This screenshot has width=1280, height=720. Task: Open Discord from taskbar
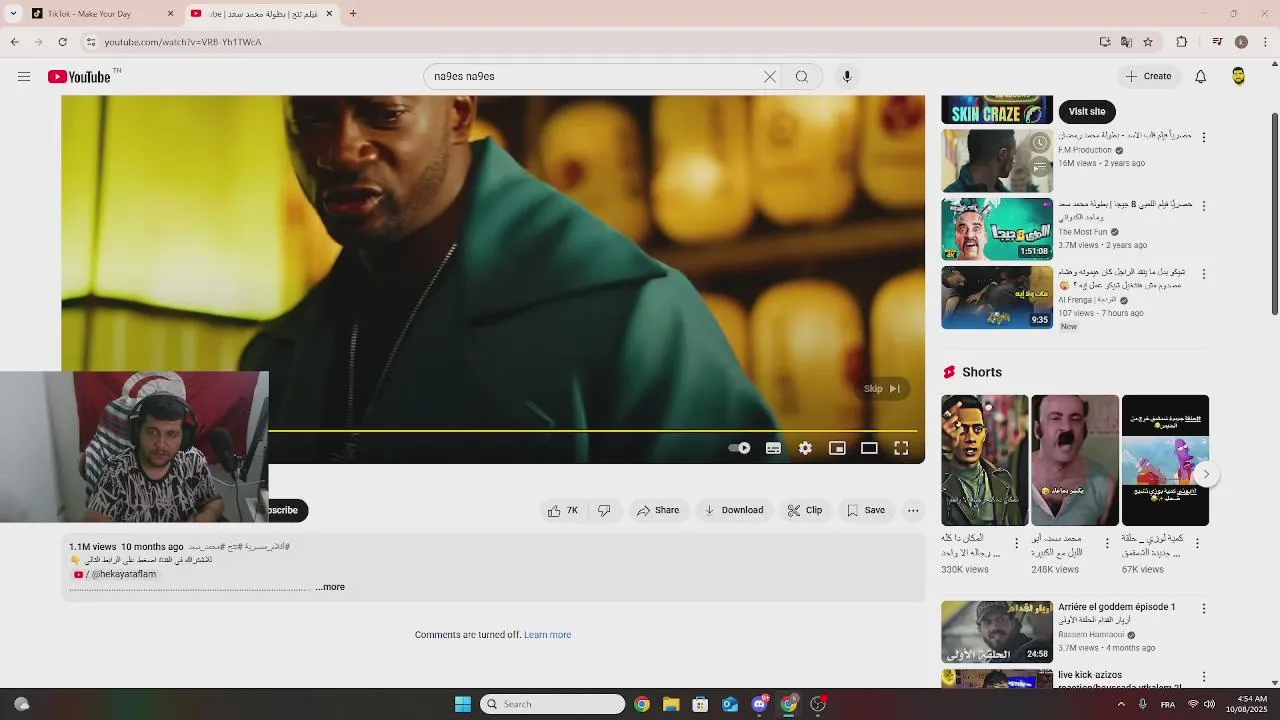(x=760, y=704)
